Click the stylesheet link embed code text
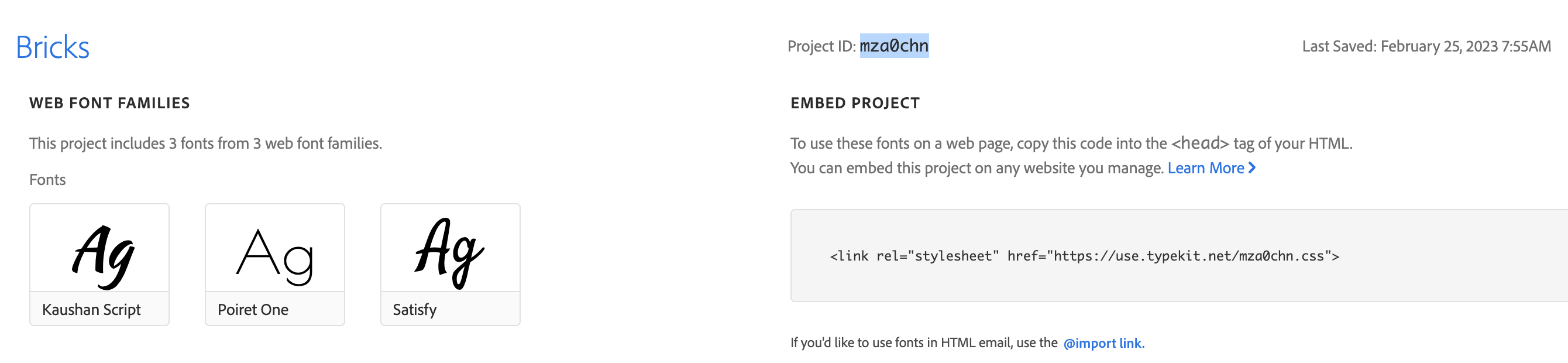The width and height of the screenshot is (1568, 363). [1084, 256]
